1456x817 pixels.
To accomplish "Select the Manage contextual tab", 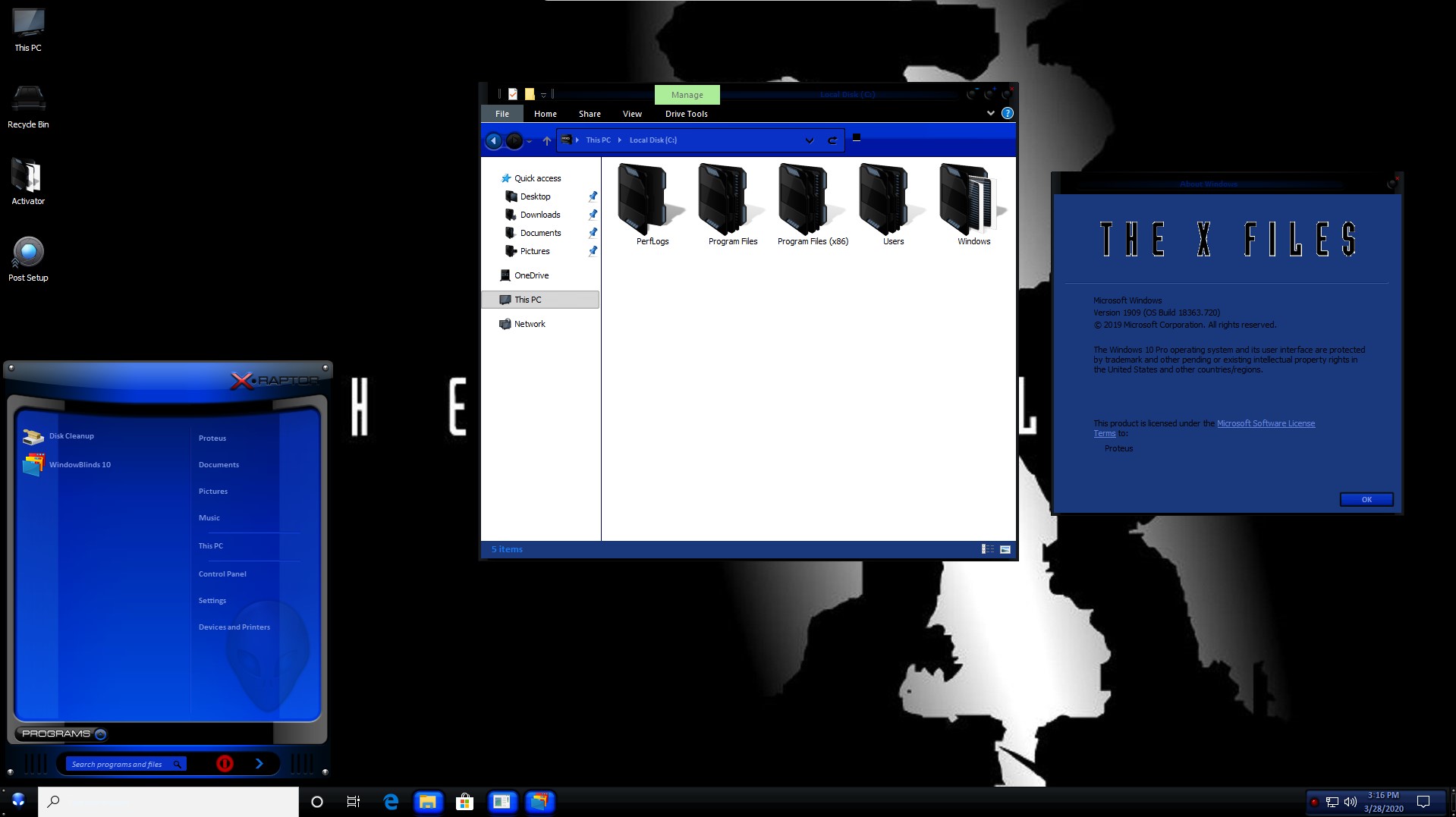I will pos(687,95).
